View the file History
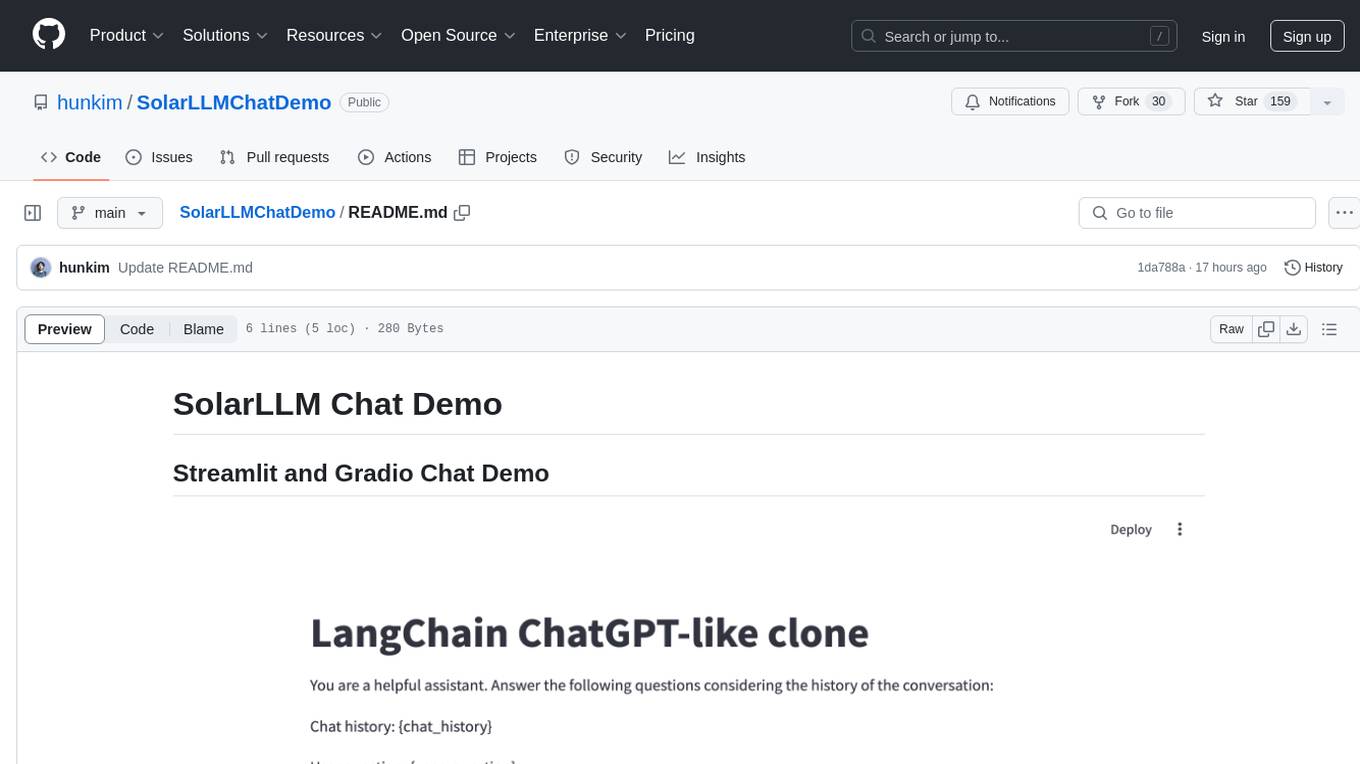Viewport: 1360px width, 764px height. click(x=1313, y=268)
